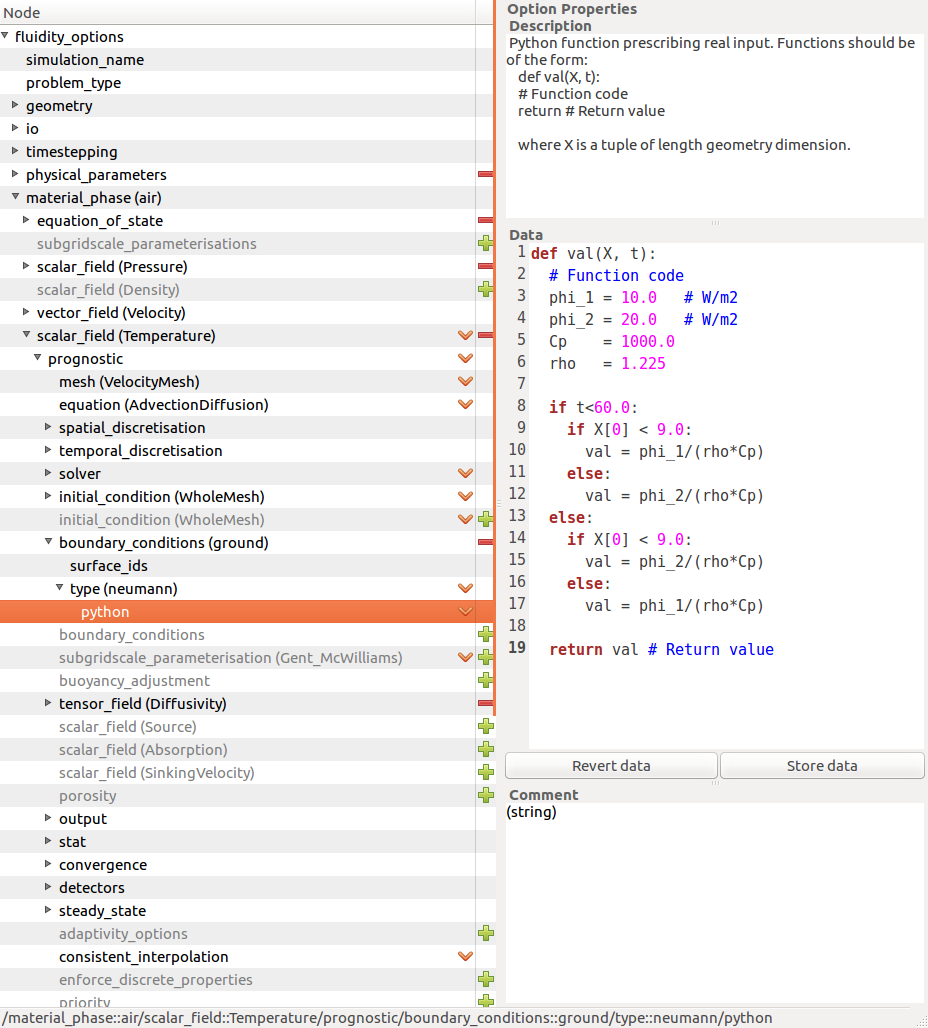This screenshot has height=1028, width=928.
Task: Add buoyancy_adjustment using the green plus
Action: (485, 680)
